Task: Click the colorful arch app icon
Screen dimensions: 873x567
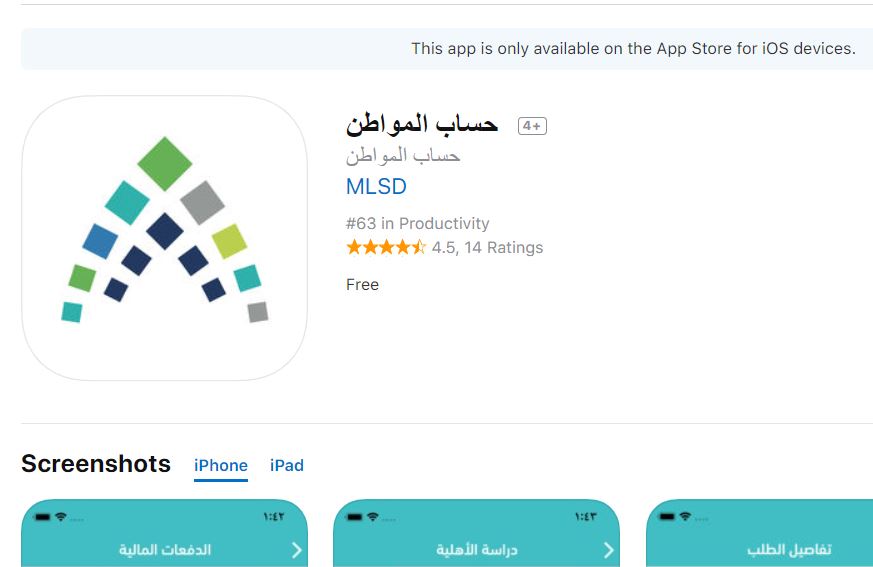Action: pos(164,238)
